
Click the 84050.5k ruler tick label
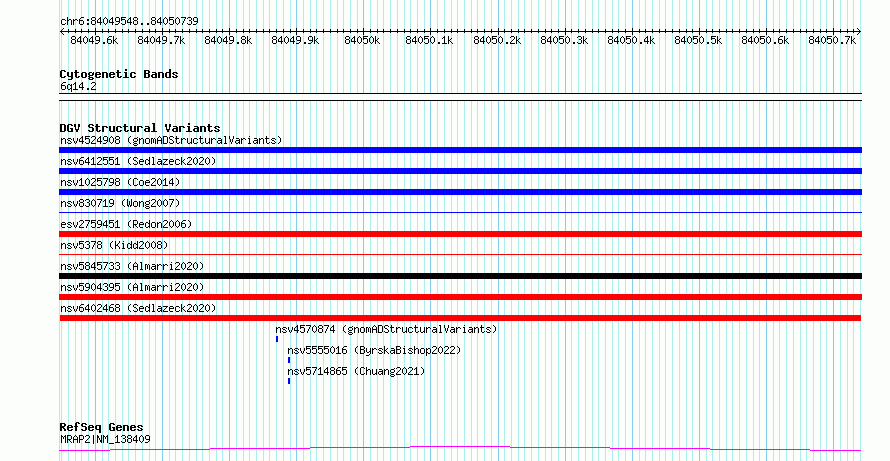698,40
